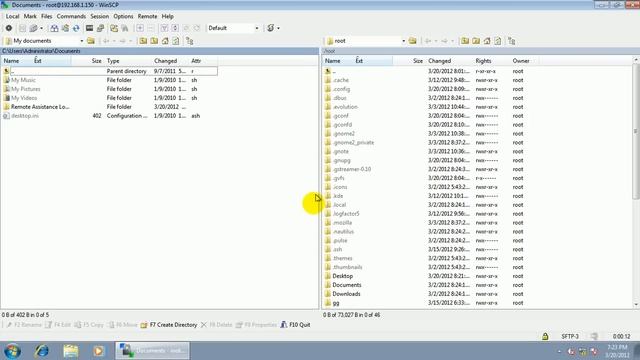Viewport: 640px width, 360px height.
Task: Click the WinSCP taskbar button
Action: click(x=152, y=351)
